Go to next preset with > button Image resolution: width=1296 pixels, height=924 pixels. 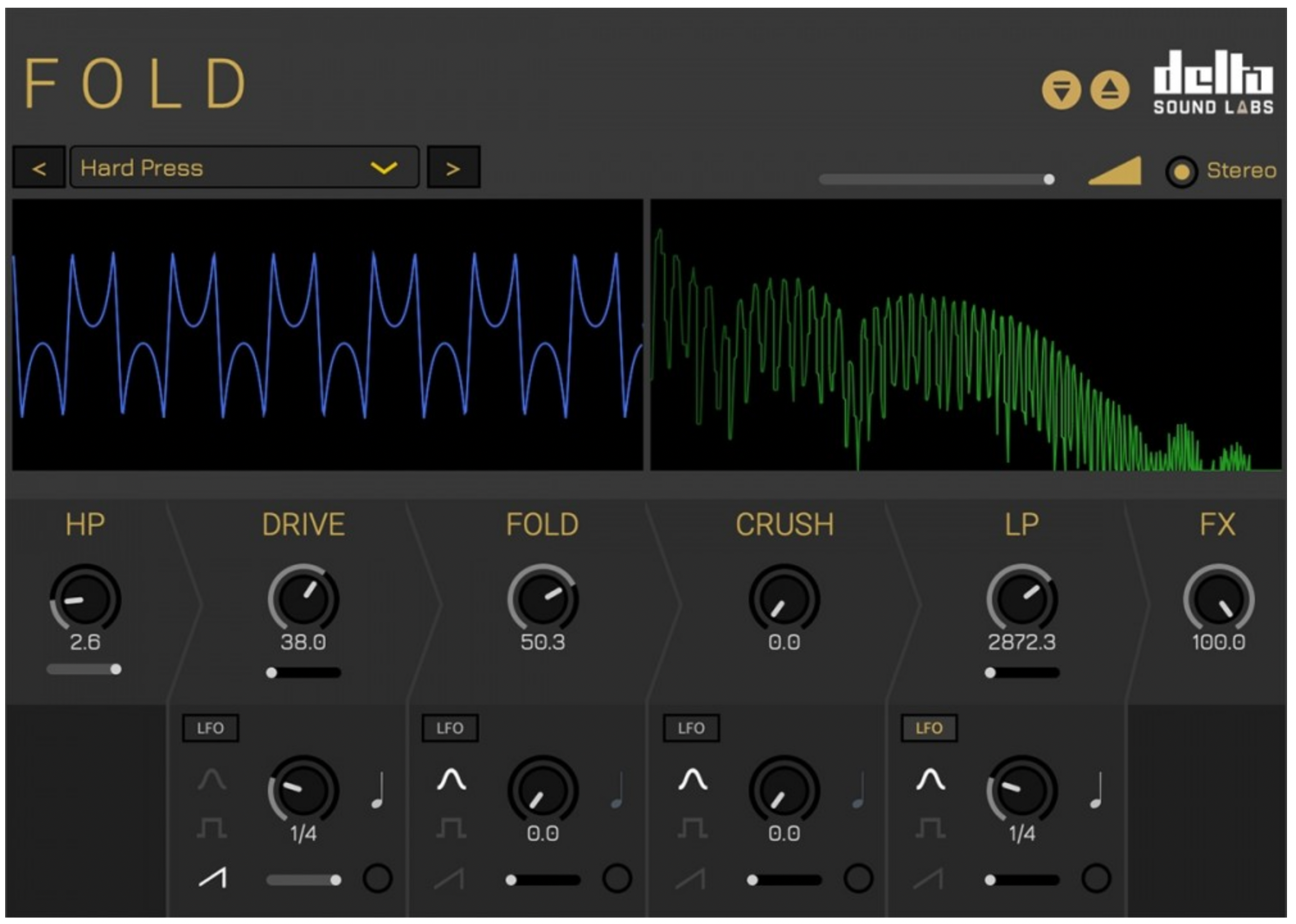click(x=453, y=168)
